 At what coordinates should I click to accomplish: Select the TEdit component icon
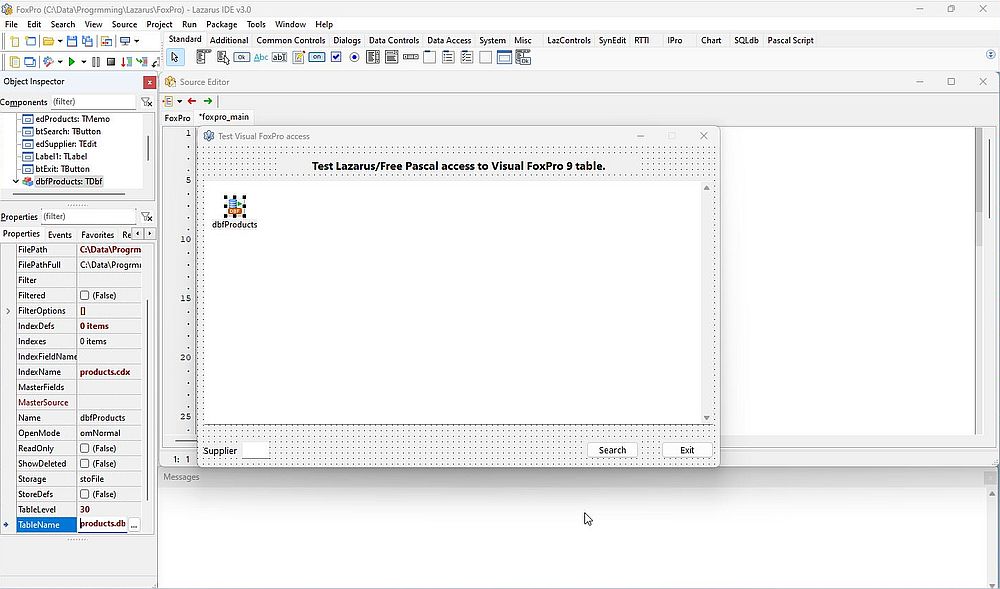point(279,57)
